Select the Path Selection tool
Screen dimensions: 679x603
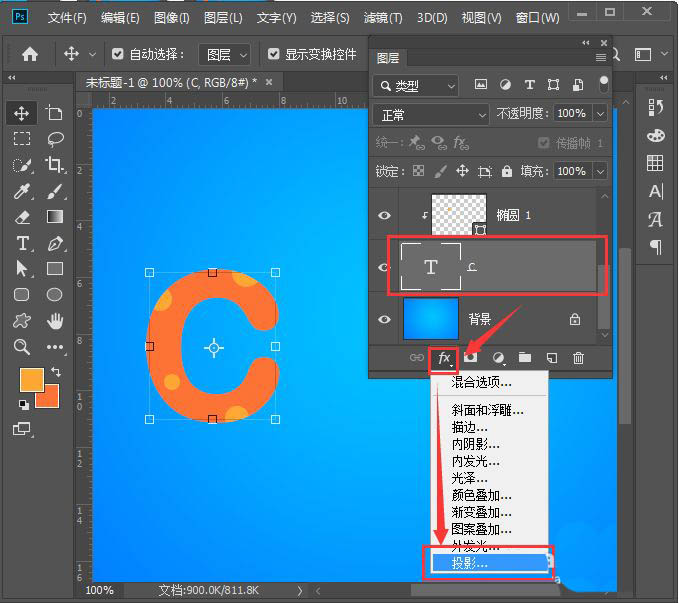[22, 269]
